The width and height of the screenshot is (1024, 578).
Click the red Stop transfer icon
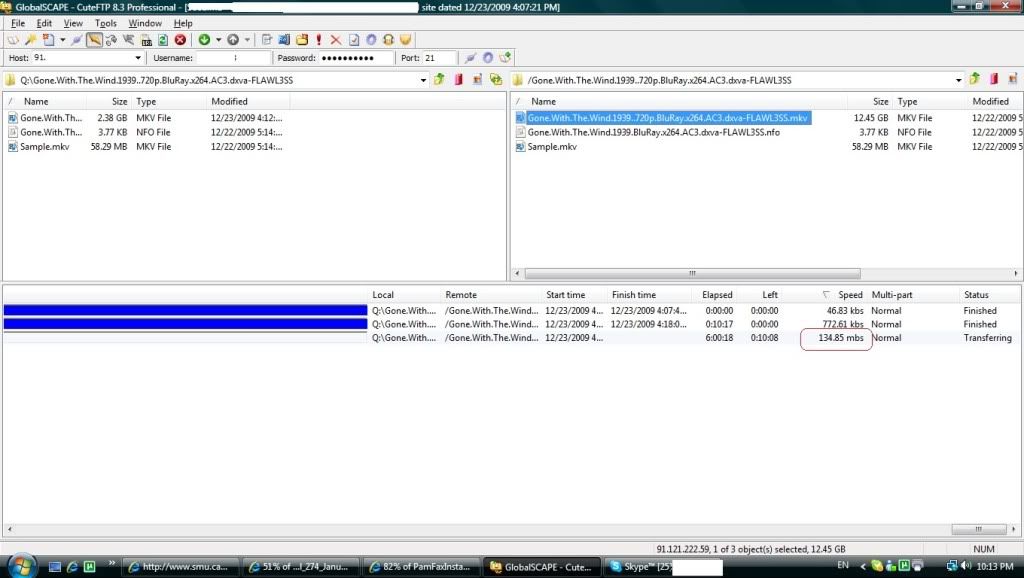[180, 40]
